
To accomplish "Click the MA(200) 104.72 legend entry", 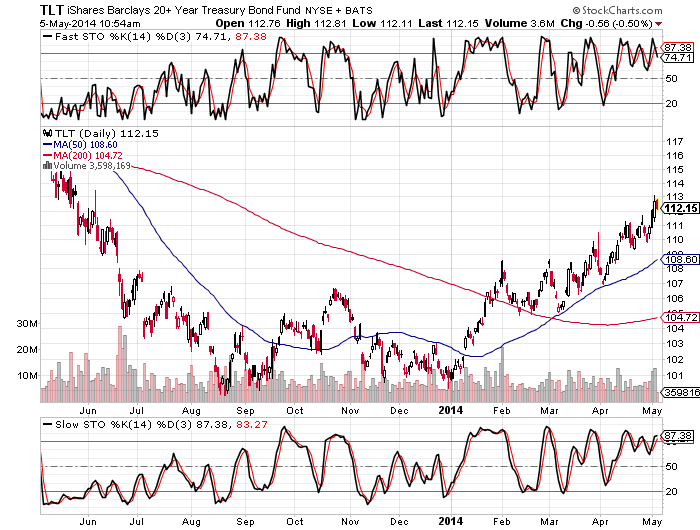I will tap(83, 155).
